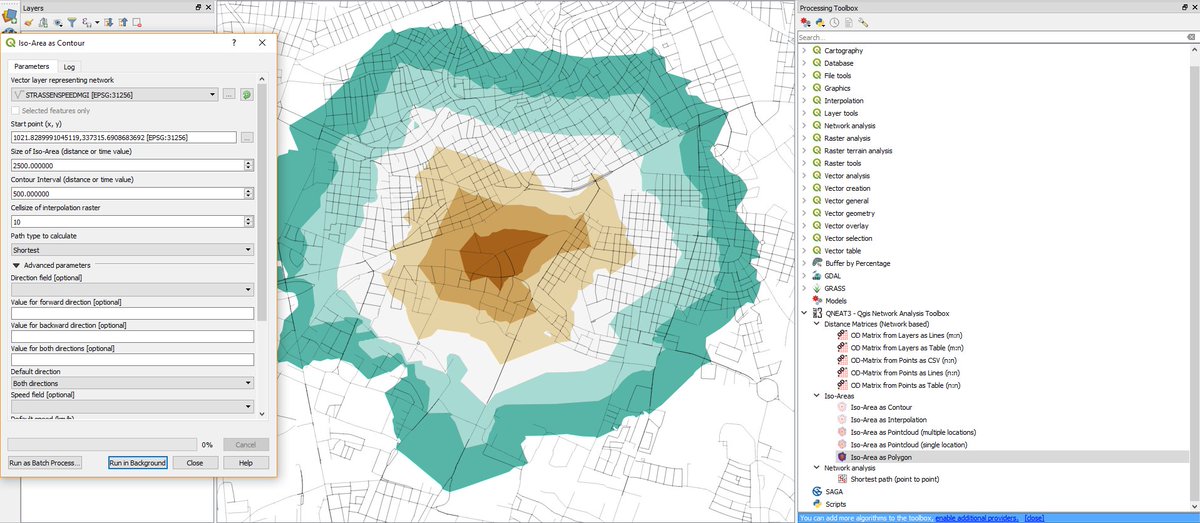The image size is (1200, 523).
Task: Collapse Iso-Areas group
Action: click(x=816, y=395)
